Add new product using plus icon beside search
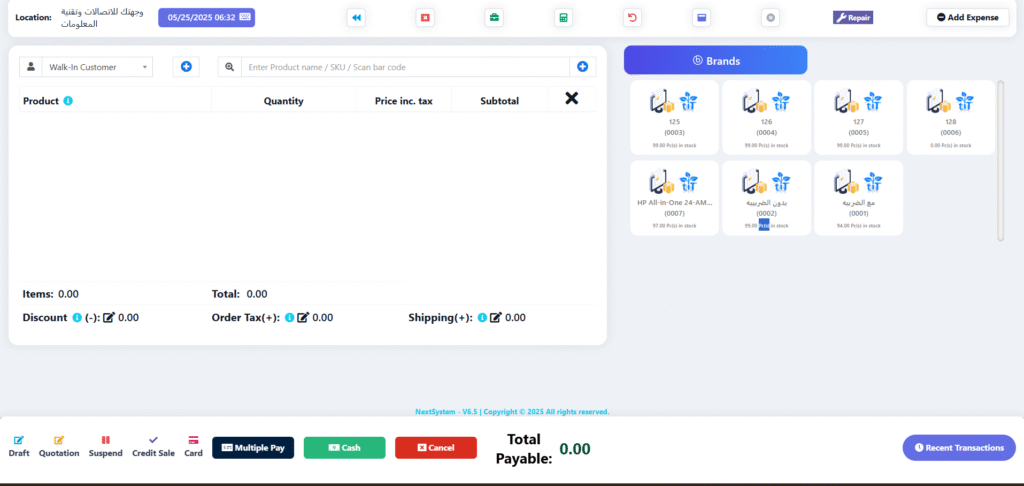 [x=583, y=67]
